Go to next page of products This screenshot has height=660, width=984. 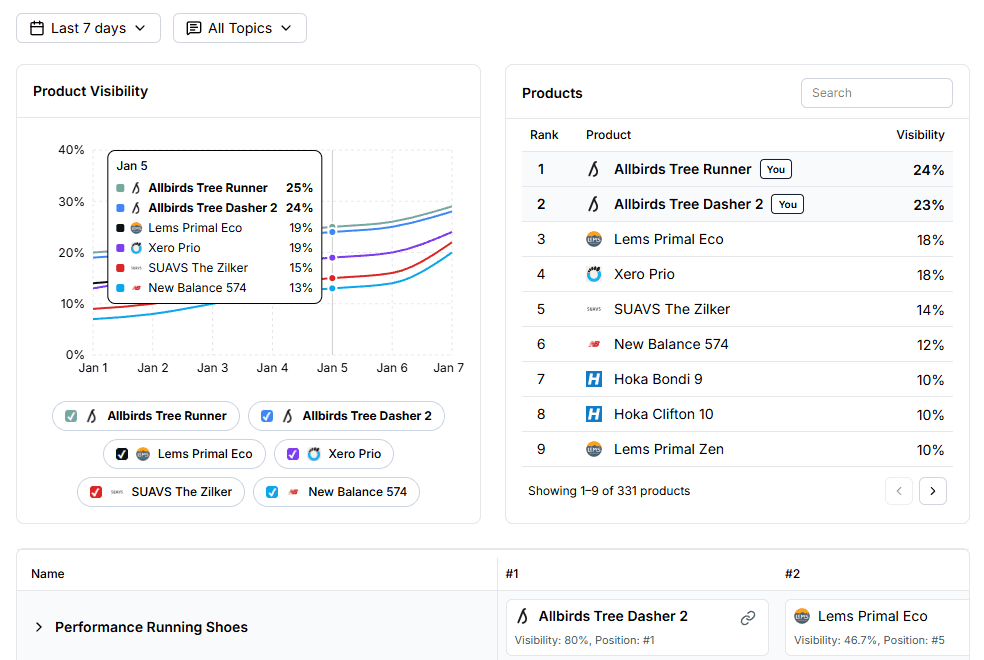point(932,491)
